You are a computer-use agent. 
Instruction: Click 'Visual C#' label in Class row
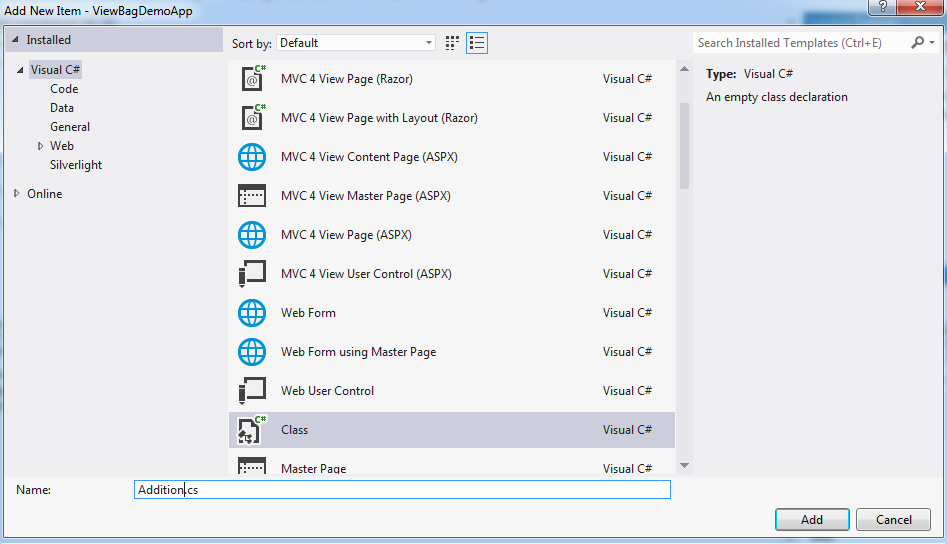point(627,430)
